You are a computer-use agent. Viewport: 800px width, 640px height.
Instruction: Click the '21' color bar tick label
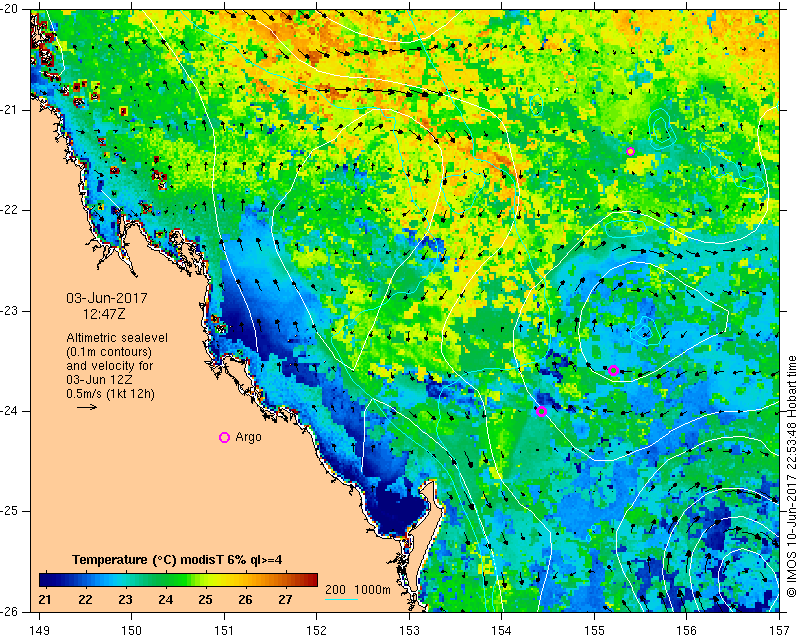pyautogui.click(x=45, y=599)
